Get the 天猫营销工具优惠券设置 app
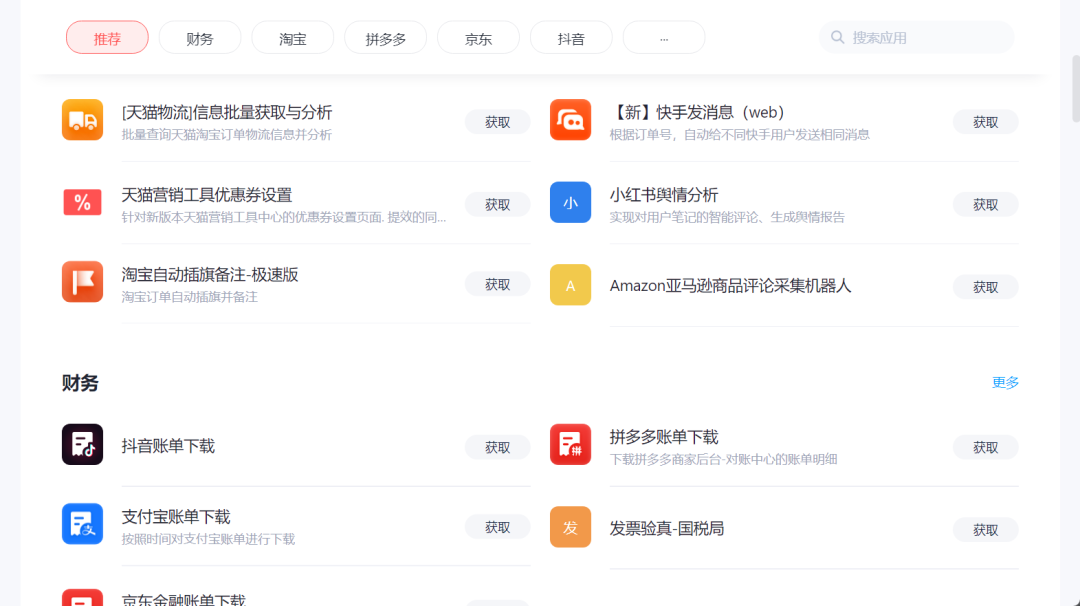The width and height of the screenshot is (1080, 606). click(x=497, y=205)
